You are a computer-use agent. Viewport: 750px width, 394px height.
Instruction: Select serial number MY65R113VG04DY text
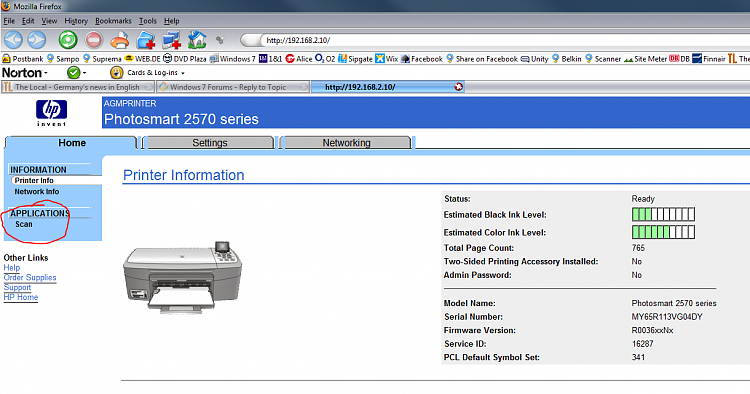[667, 317]
